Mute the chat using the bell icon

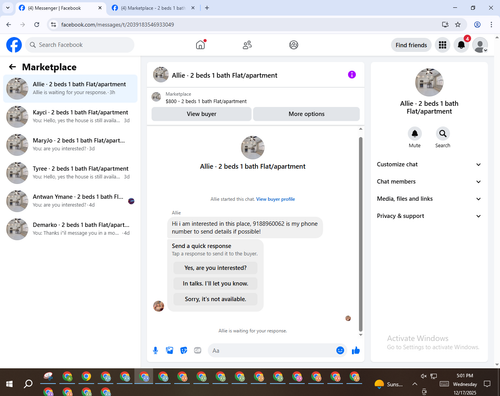point(415,134)
